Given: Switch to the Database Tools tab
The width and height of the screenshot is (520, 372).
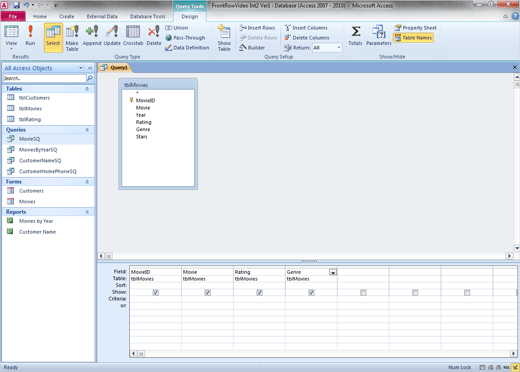Looking at the screenshot, I should coord(147,16).
